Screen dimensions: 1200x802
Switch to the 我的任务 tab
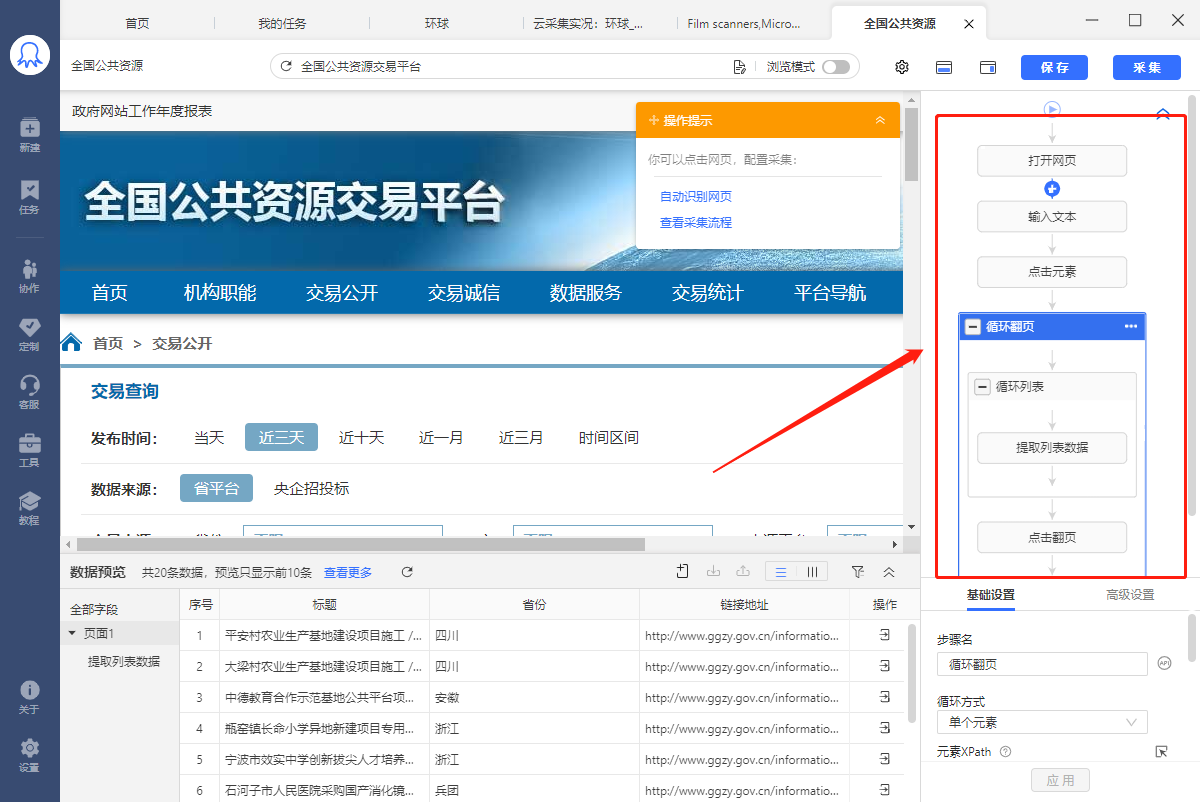pos(282,23)
